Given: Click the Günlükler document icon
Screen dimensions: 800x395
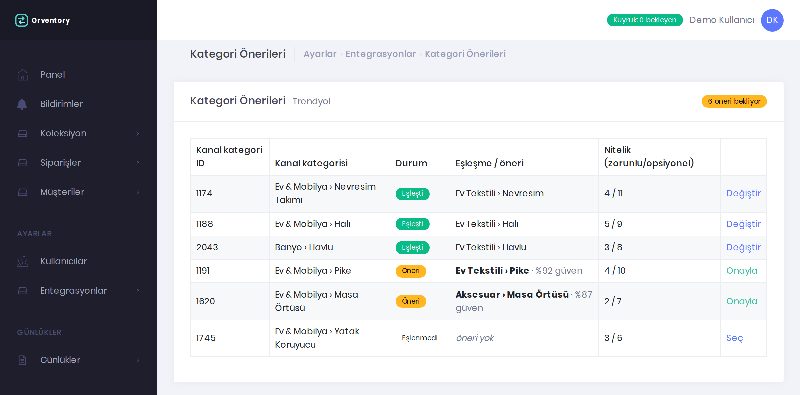Looking at the screenshot, I should coord(22,360).
